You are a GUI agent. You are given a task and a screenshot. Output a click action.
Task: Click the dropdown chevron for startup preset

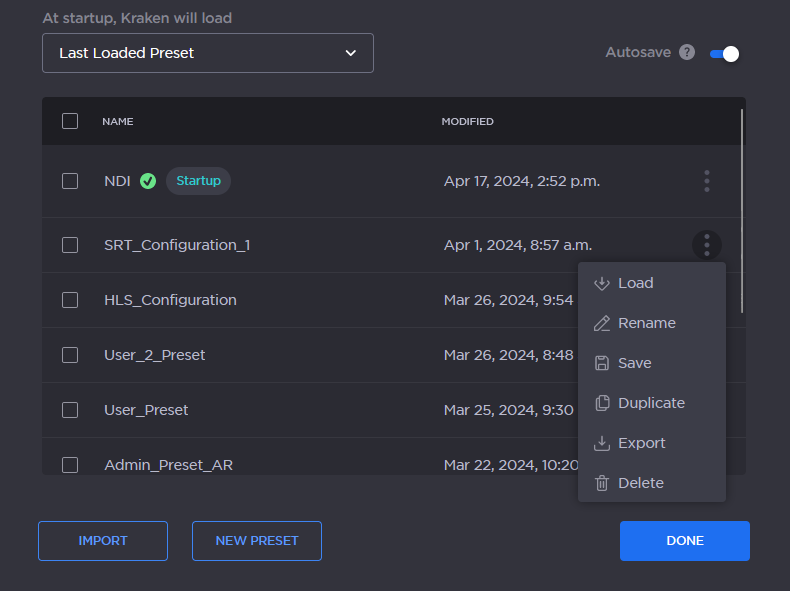[350, 53]
